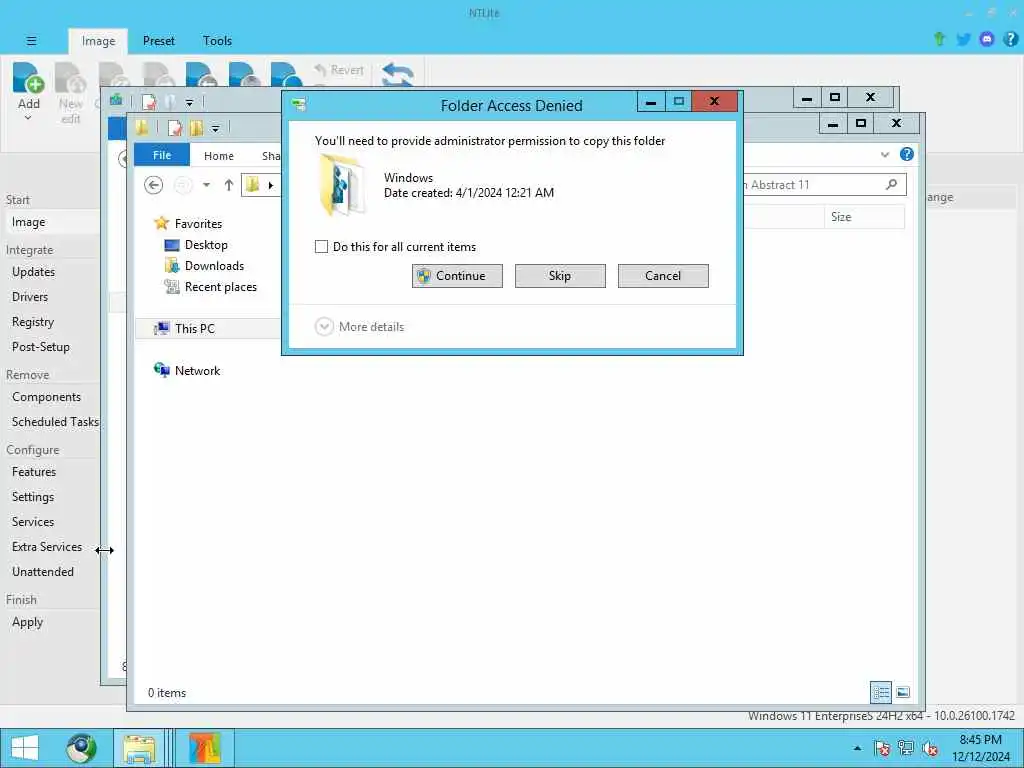Open Settings page in NTLite sidebar
The image size is (1024, 768).
pyautogui.click(x=33, y=497)
